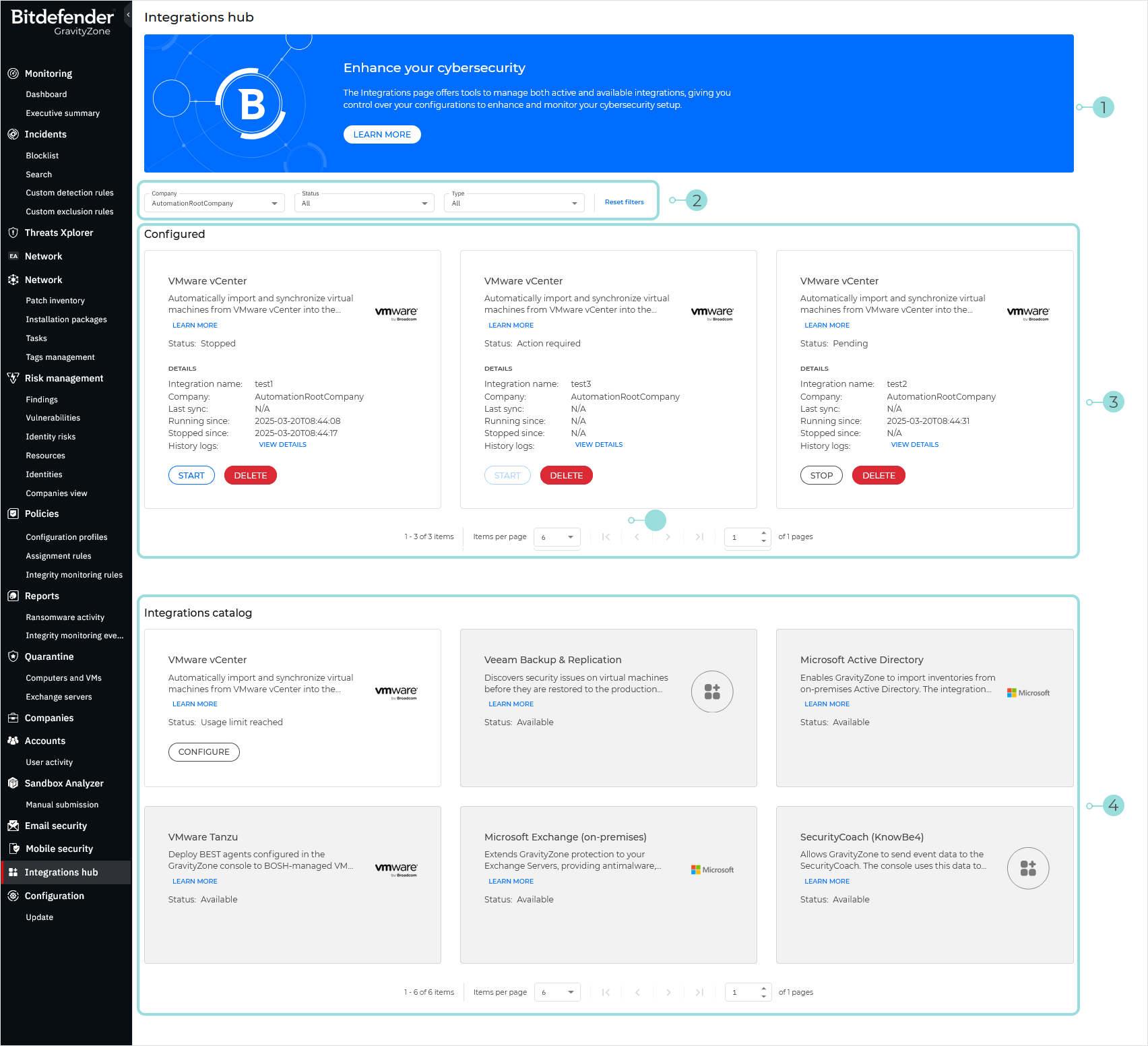Open Items per page dropdown in Configured
Image resolution: width=1148 pixels, height=1046 pixels.
(x=557, y=537)
